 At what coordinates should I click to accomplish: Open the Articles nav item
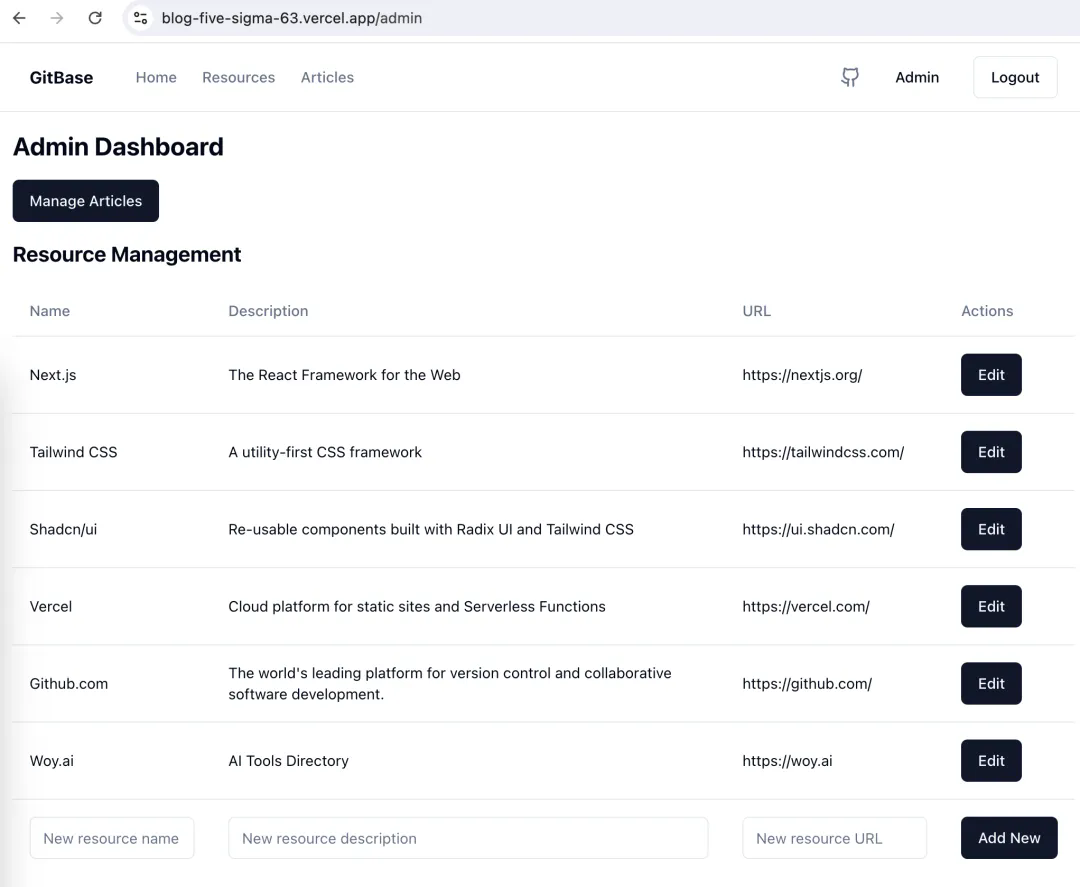pyautogui.click(x=327, y=77)
